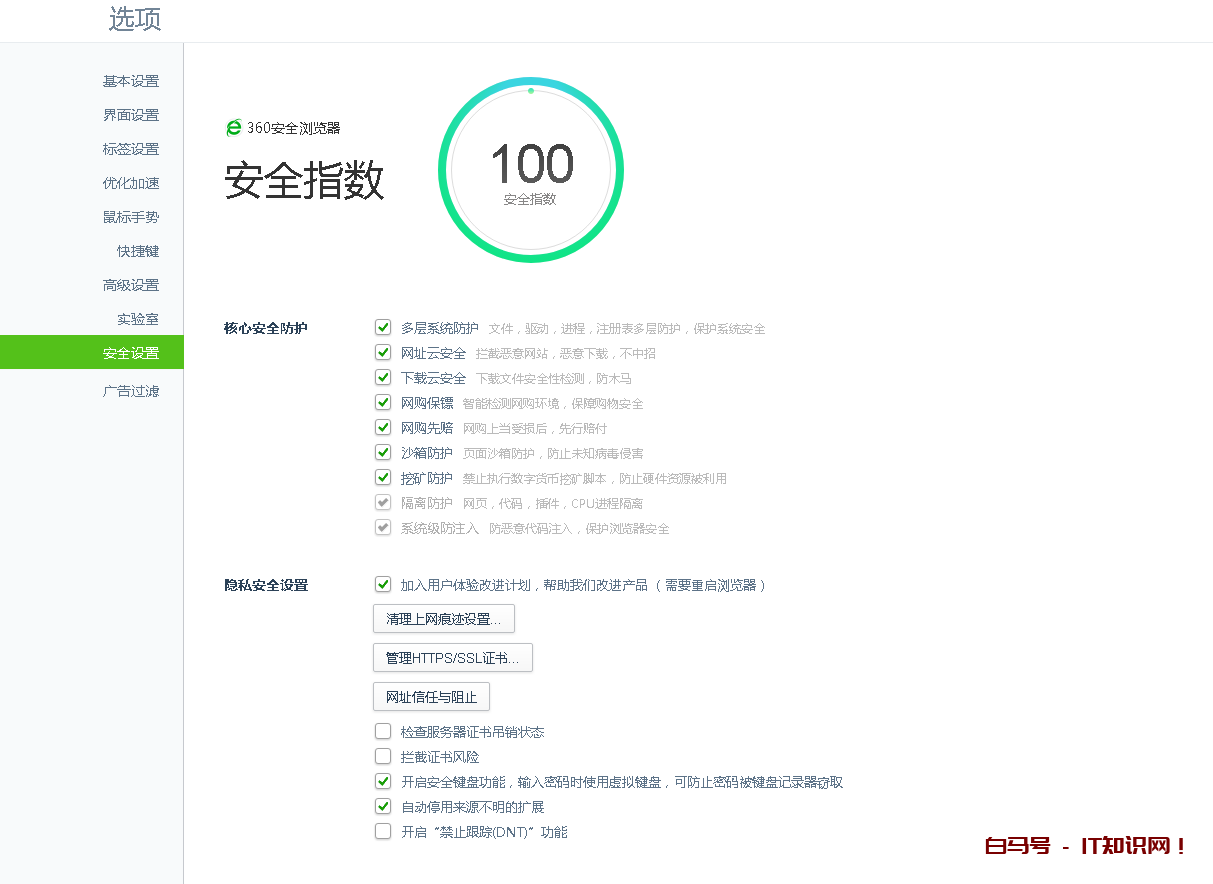Open 鼠标手势 settings

click(130, 217)
